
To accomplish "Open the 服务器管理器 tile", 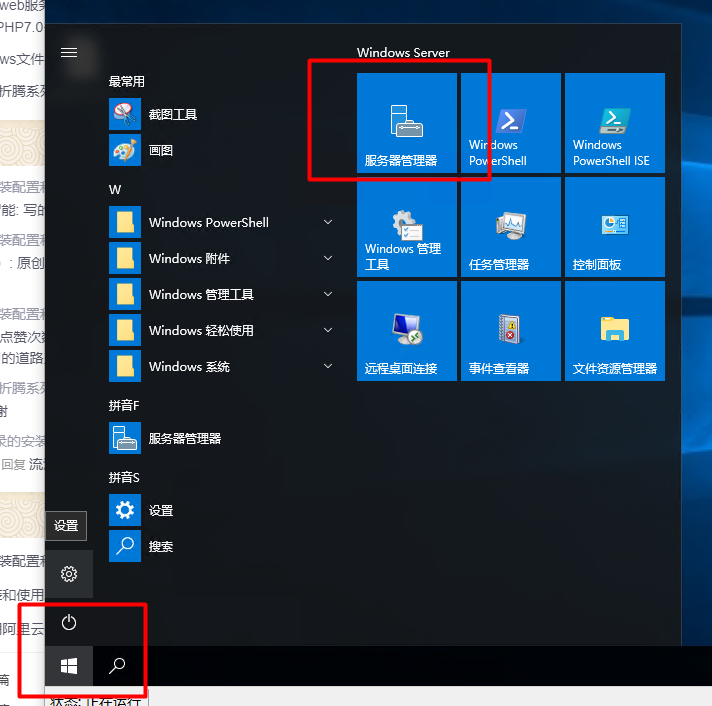I will point(406,123).
